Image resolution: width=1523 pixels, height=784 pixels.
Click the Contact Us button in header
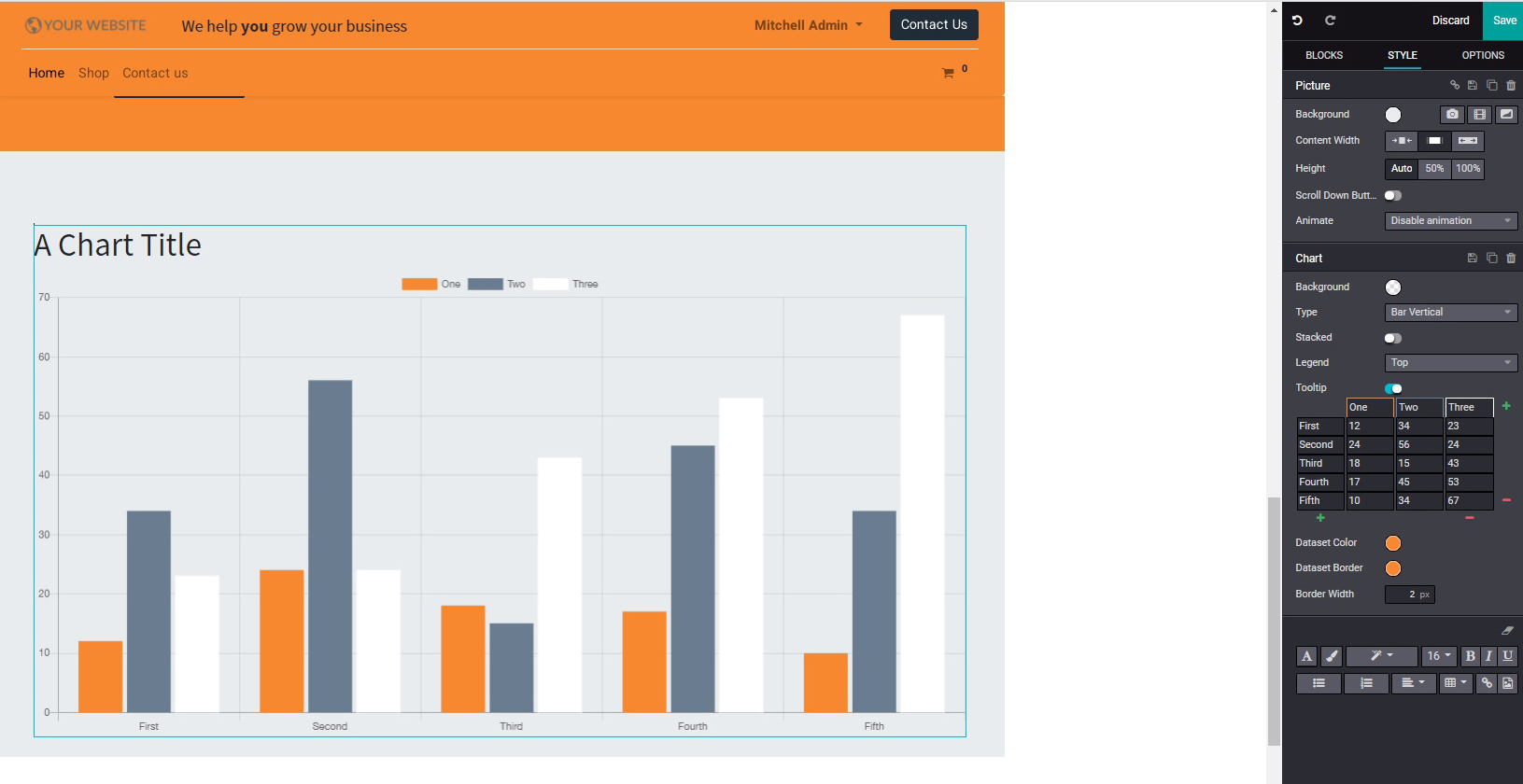tap(933, 25)
